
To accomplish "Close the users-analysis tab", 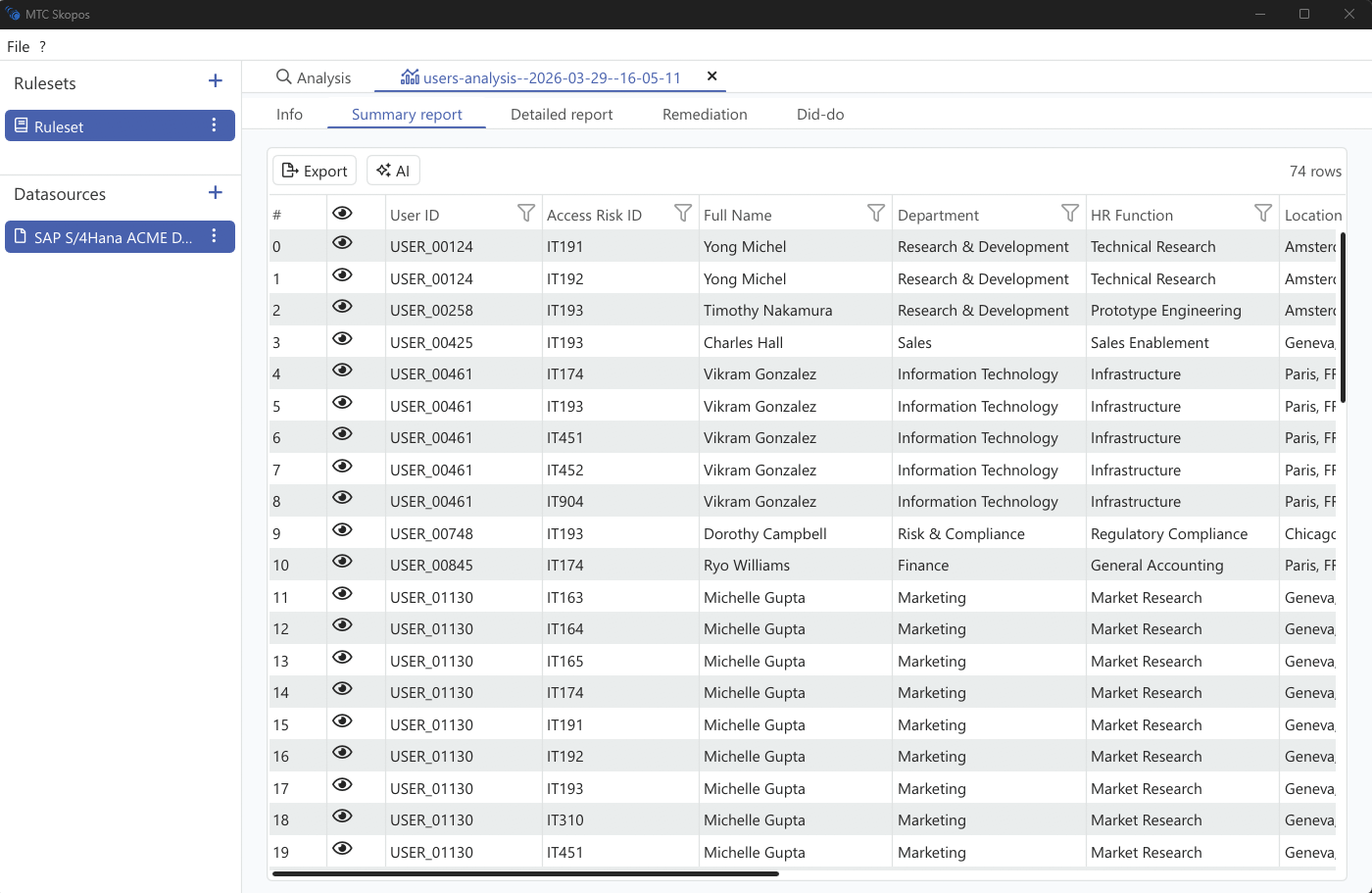I will point(712,76).
